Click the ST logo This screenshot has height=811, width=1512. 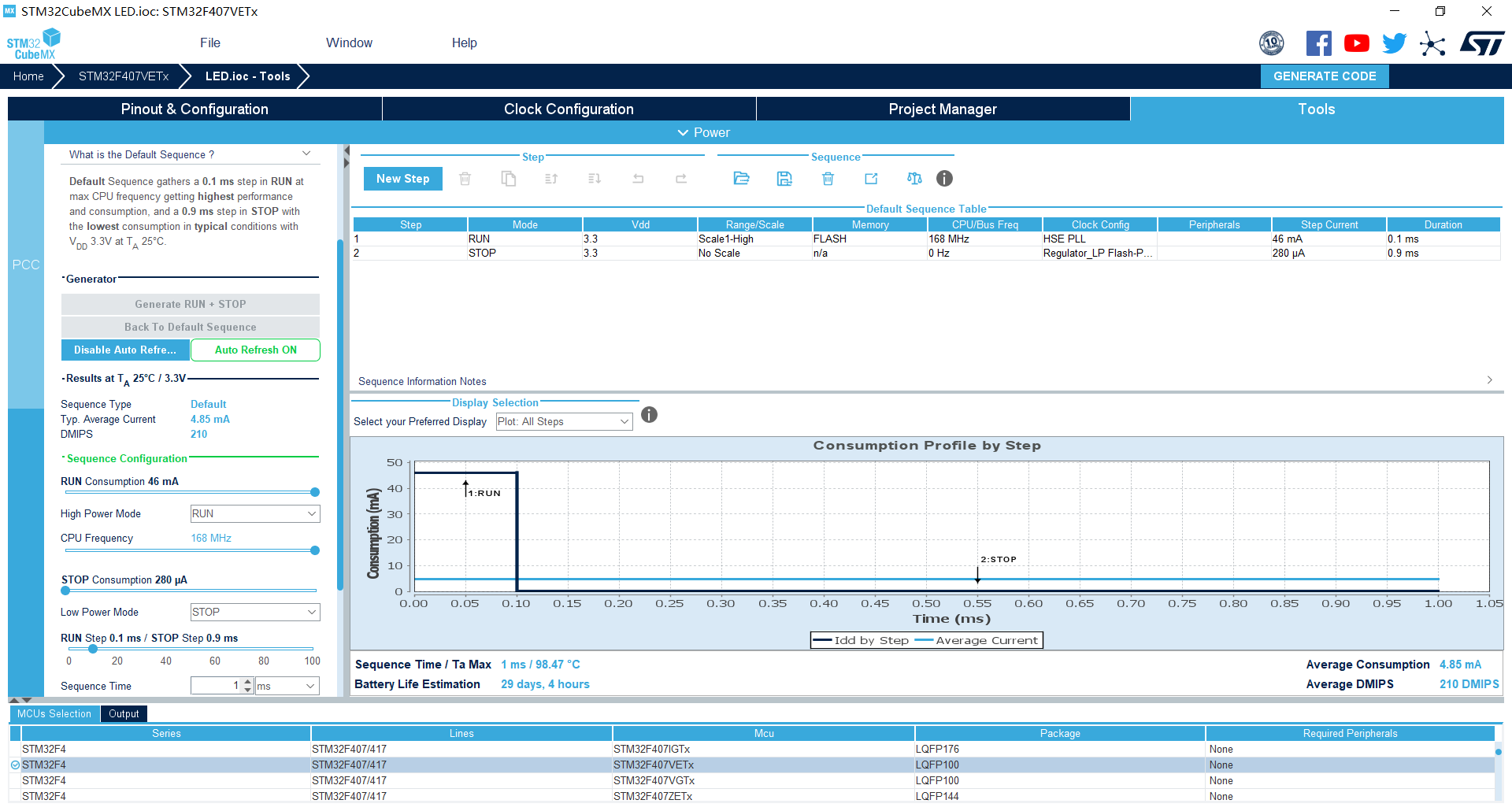tap(1482, 43)
